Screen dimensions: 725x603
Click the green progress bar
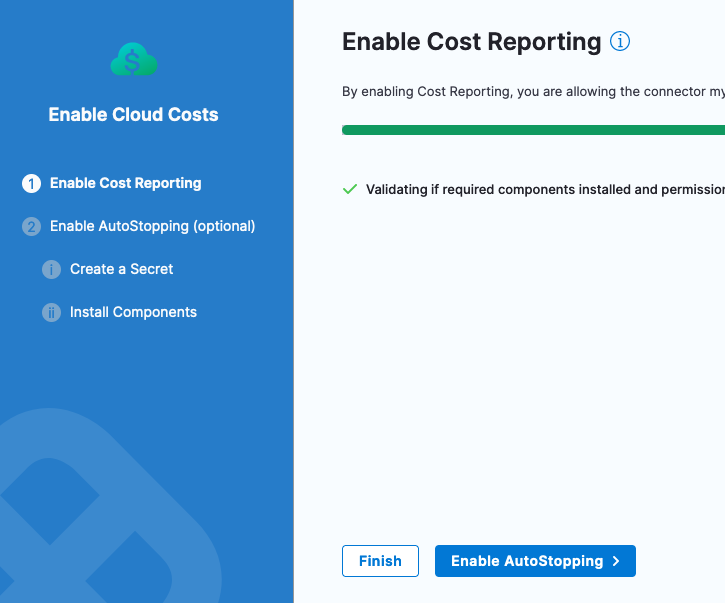pyautogui.click(x=533, y=130)
